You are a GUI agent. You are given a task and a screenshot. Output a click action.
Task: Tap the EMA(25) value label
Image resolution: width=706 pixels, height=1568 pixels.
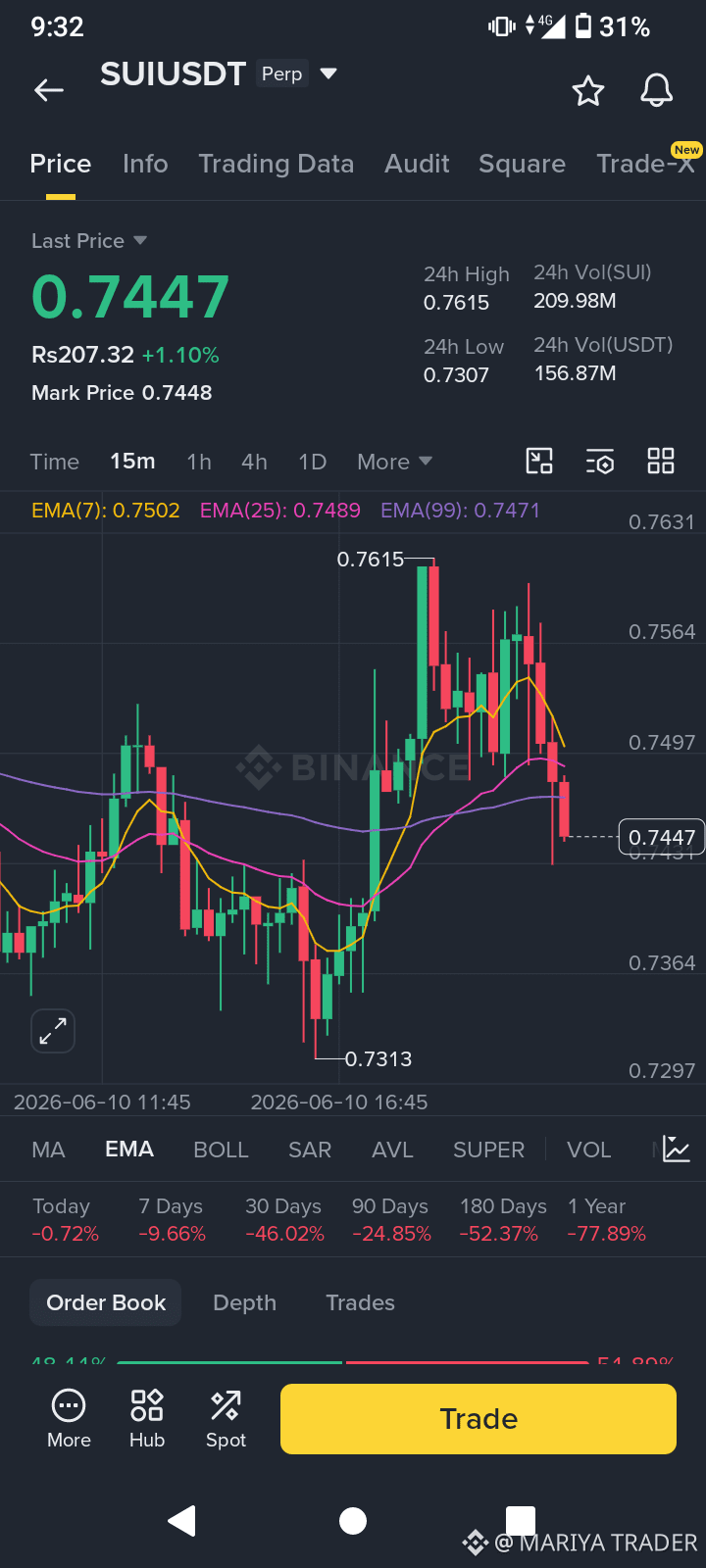tap(280, 511)
